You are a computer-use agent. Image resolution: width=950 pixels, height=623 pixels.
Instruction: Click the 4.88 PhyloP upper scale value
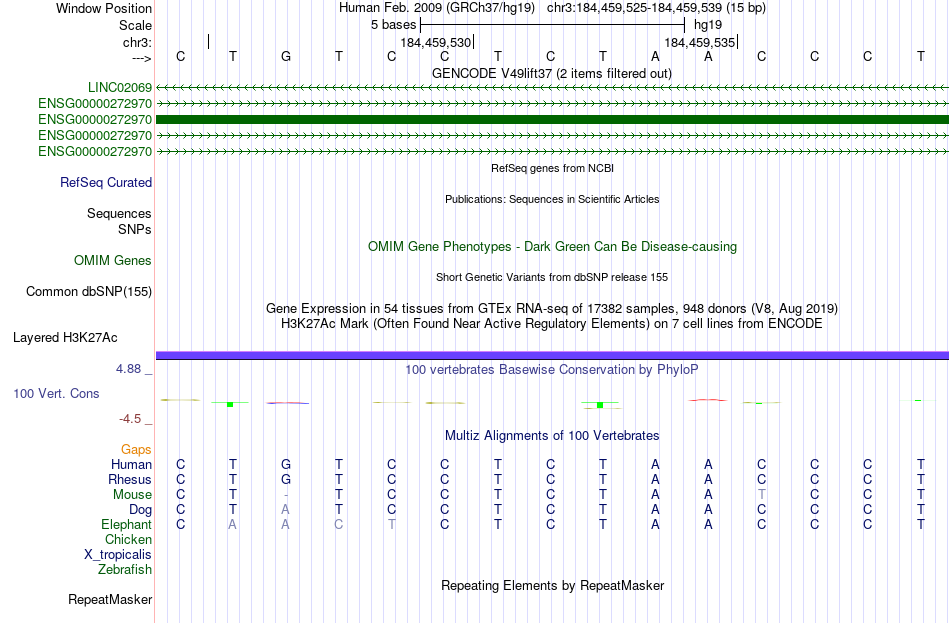point(128,368)
